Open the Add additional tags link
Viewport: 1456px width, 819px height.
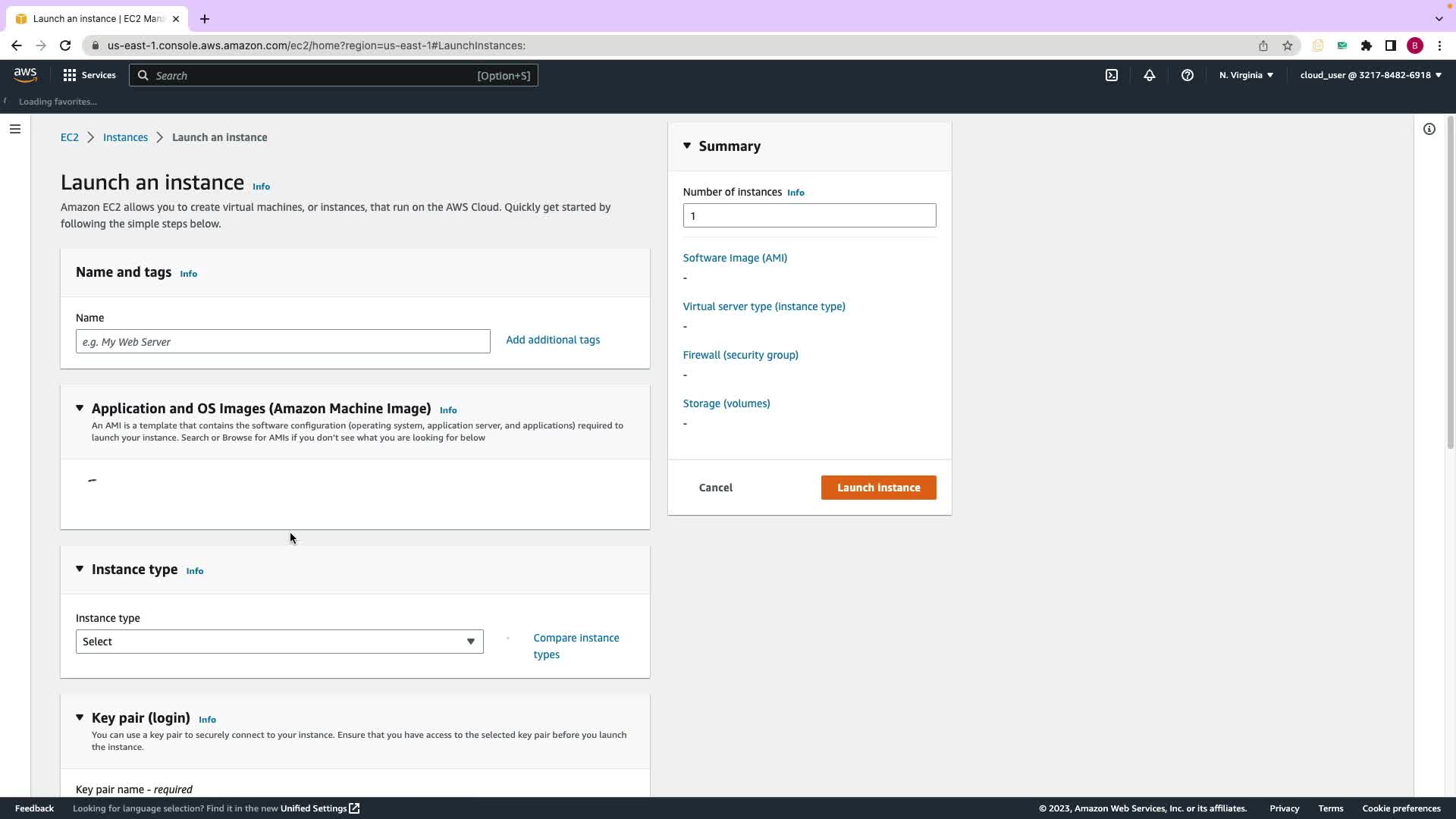[x=552, y=340]
